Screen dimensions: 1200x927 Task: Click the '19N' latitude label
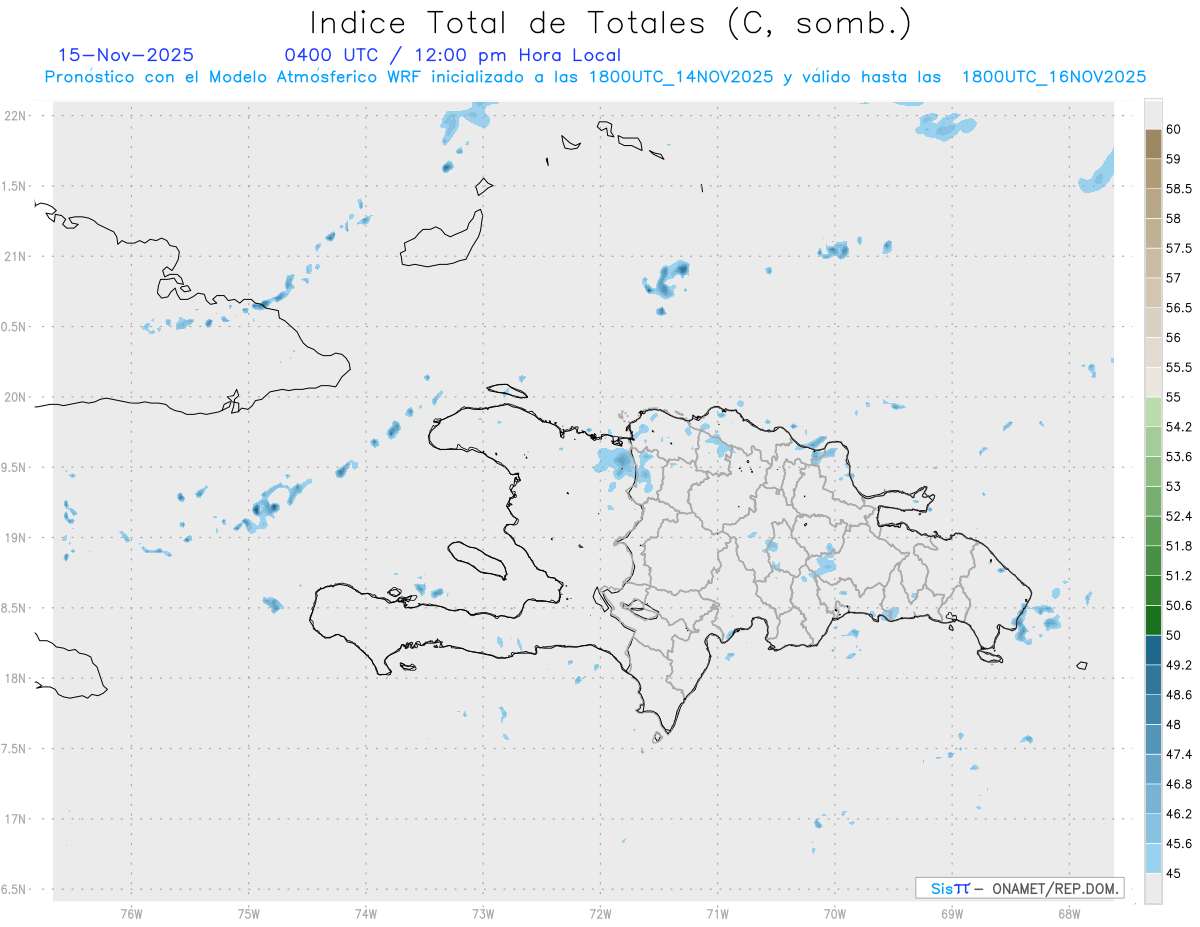[15, 538]
